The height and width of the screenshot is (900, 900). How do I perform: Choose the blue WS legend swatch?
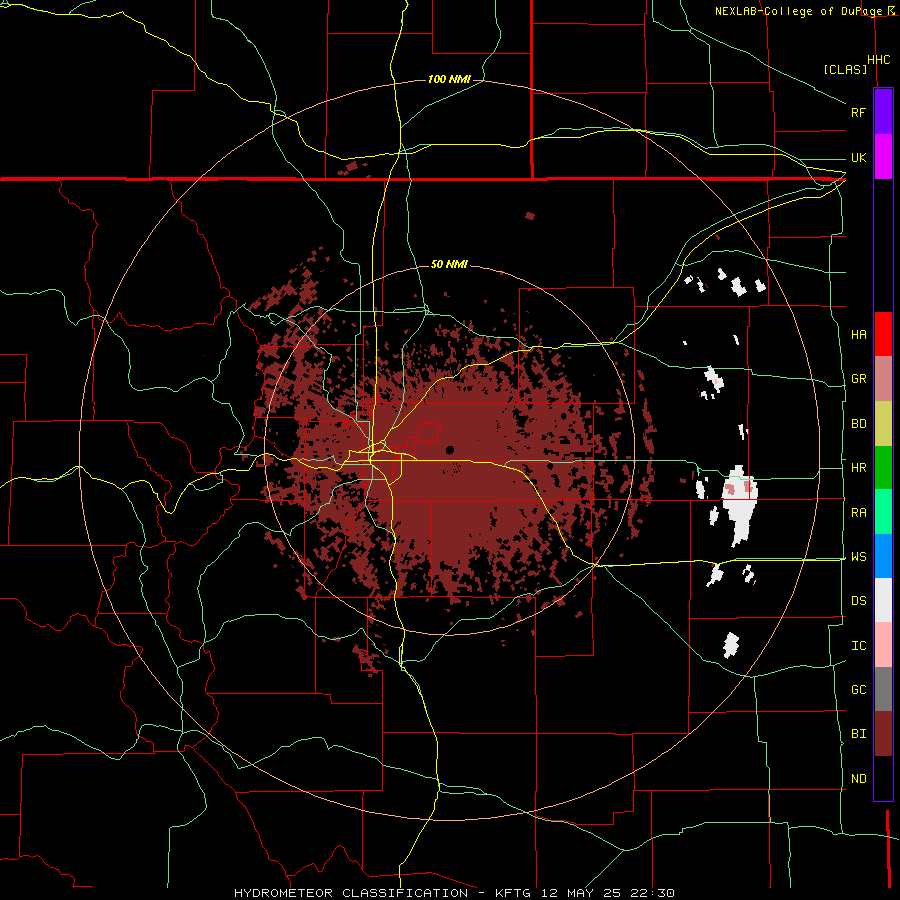click(x=883, y=556)
